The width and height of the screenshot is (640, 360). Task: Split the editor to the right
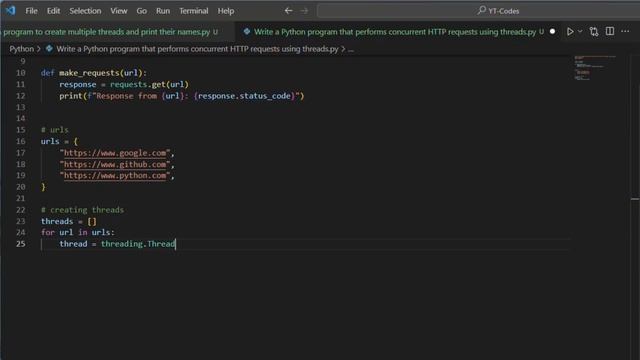(610, 31)
